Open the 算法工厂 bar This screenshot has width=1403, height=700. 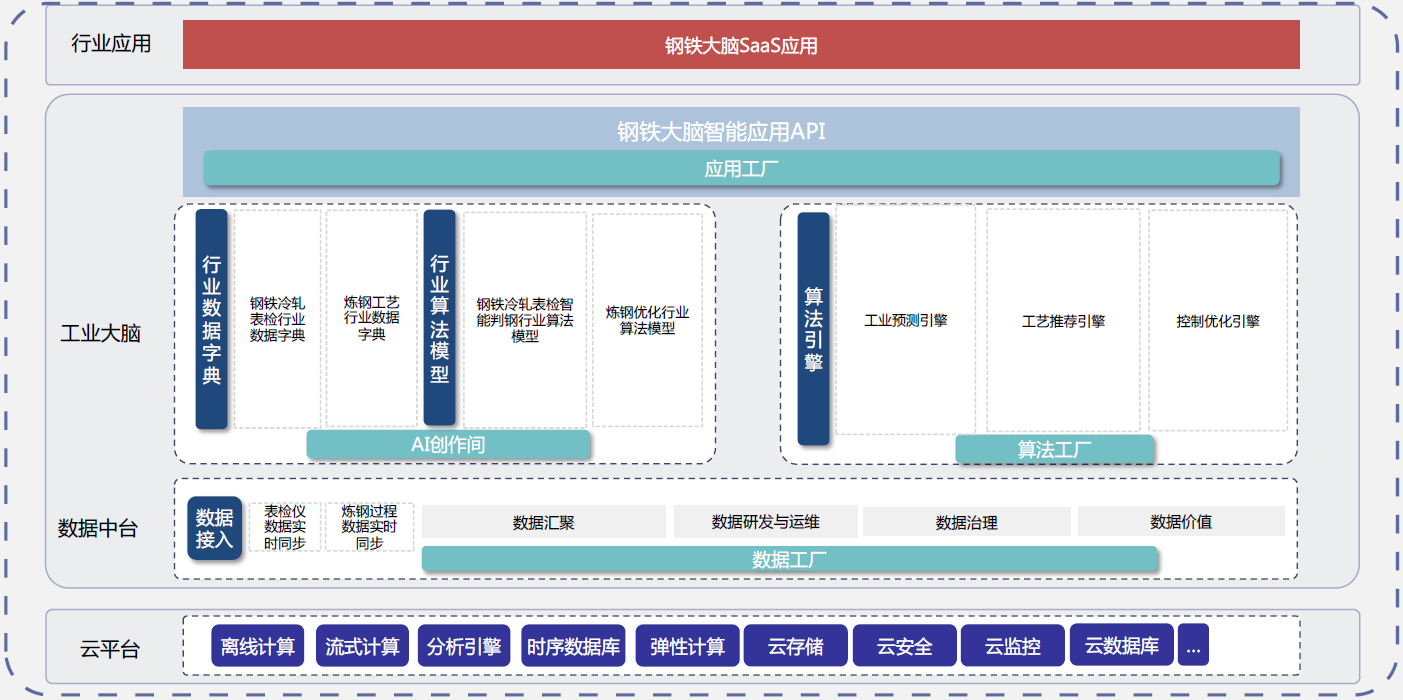[1054, 450]
